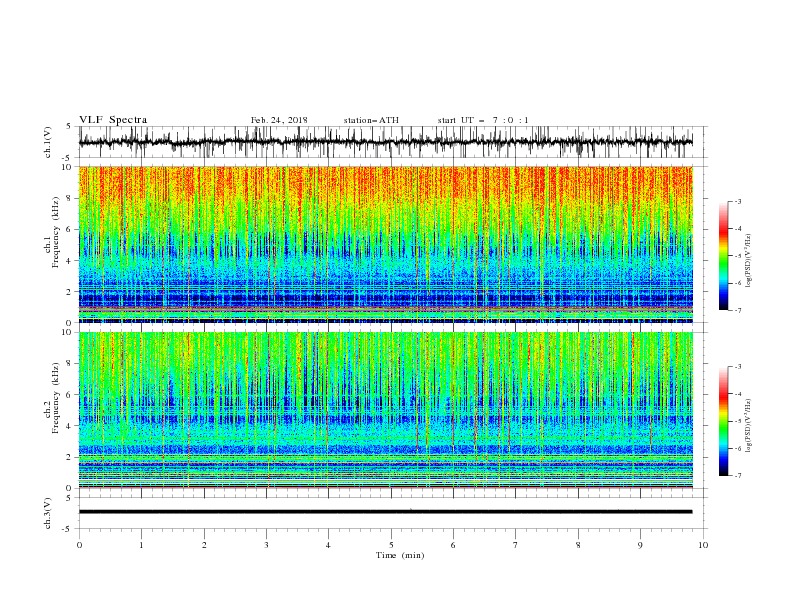The height and width of the screenshot is (612, 792).
Task: Click the ch.2 spectrogram color scale bar
Action: pyautogui.click(x=724, y=421)
